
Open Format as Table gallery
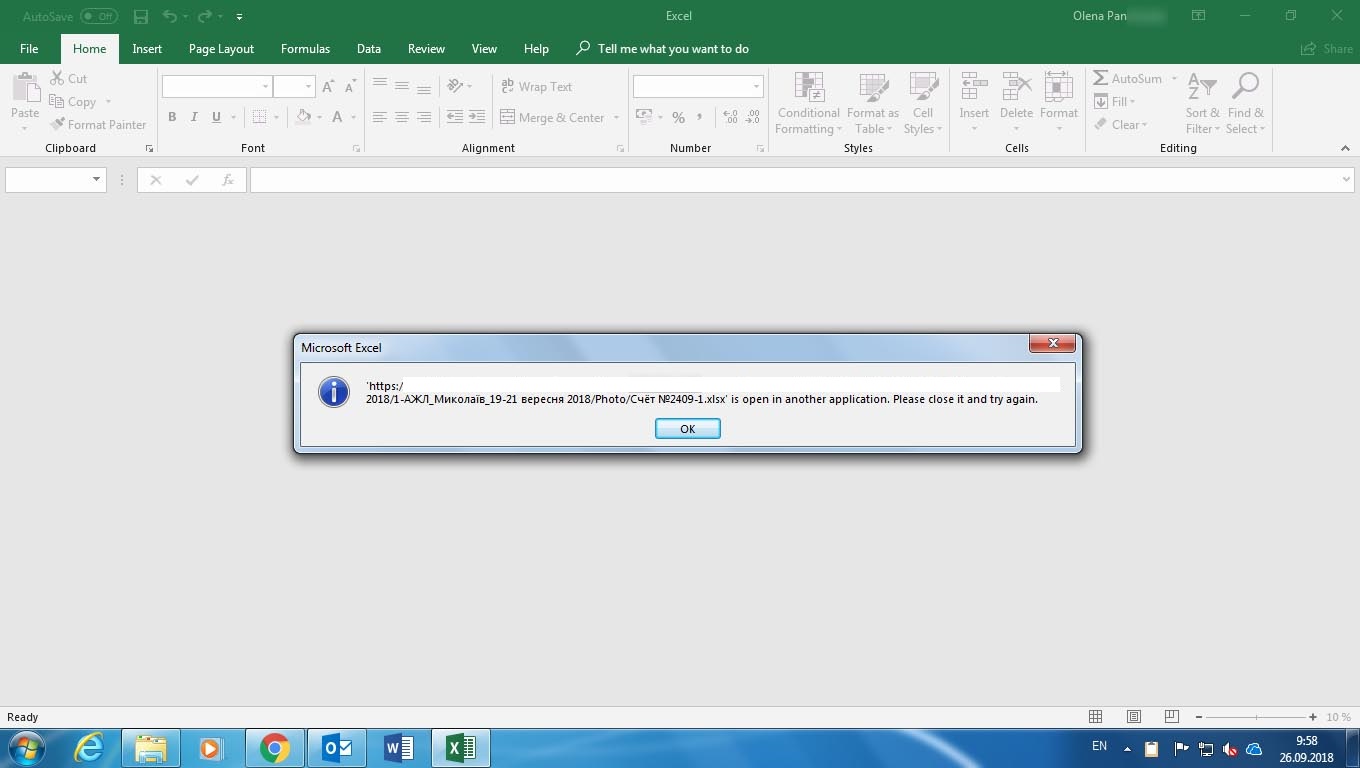coord(873,103)
